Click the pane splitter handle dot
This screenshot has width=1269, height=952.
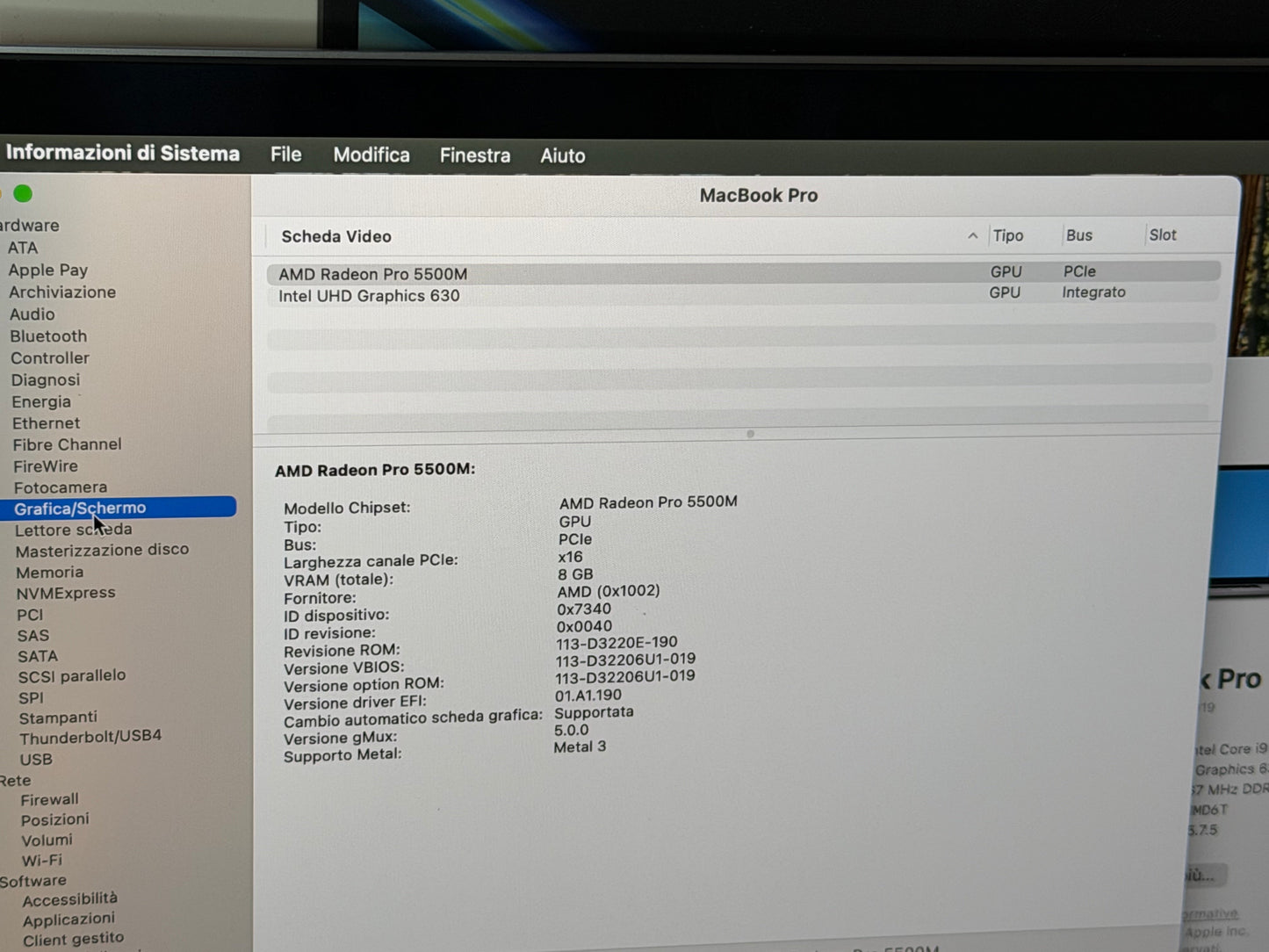tap(750, 434)
